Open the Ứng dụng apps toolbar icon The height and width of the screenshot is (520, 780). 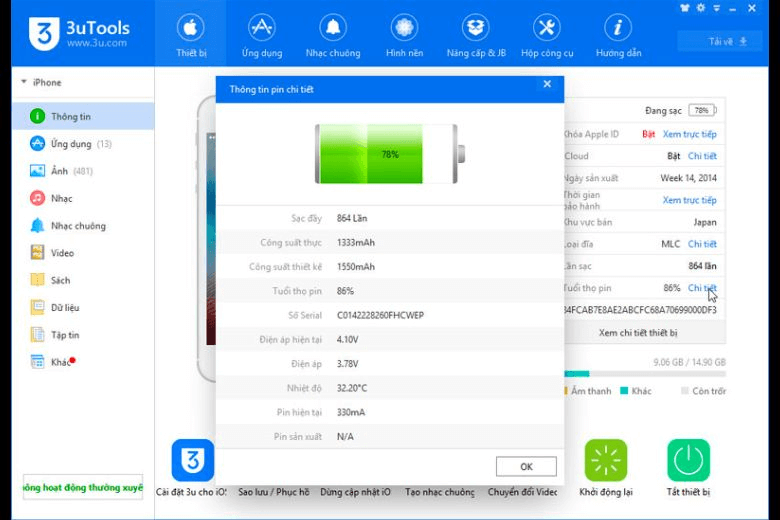[262, 27]
